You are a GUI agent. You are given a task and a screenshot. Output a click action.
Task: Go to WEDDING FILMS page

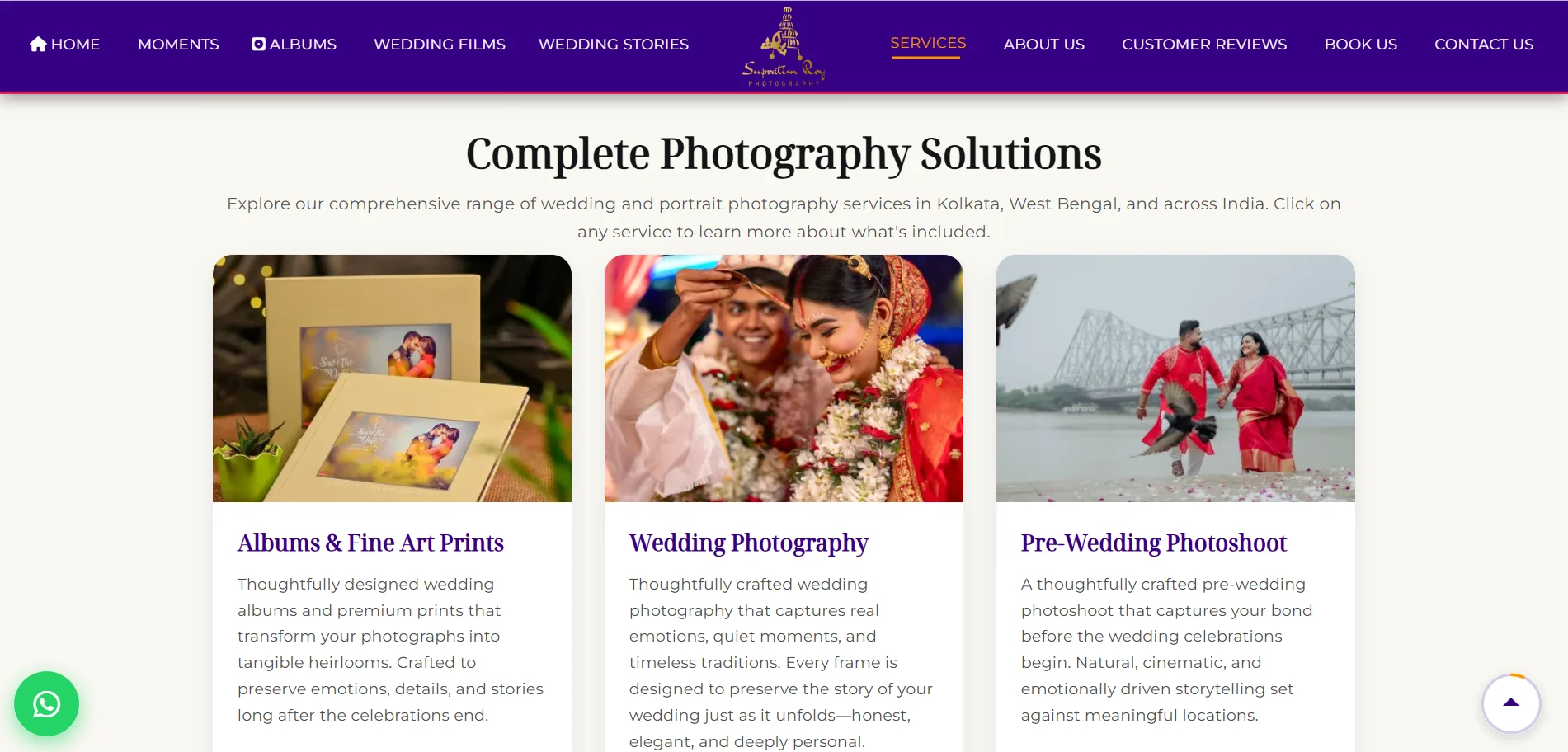(440, 45)
